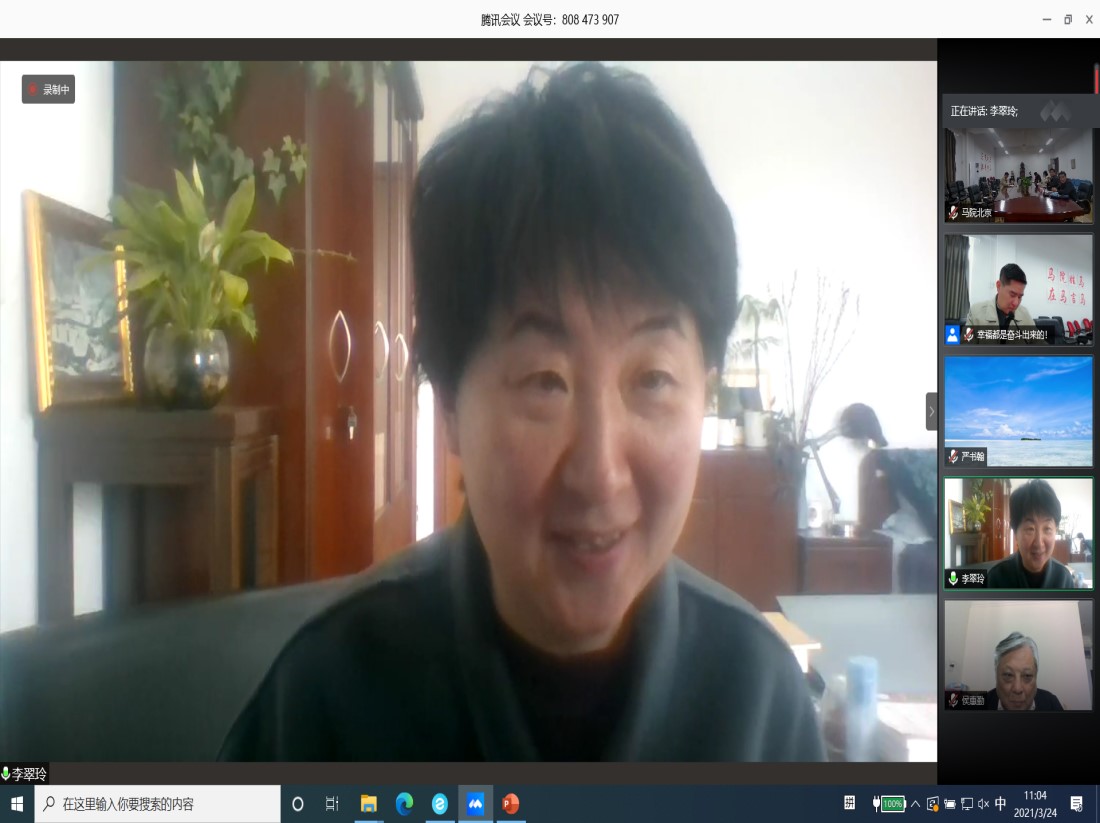Select the 侯惠勤 participant video
Screen dimensions: 1100x823
(1018, 654)
